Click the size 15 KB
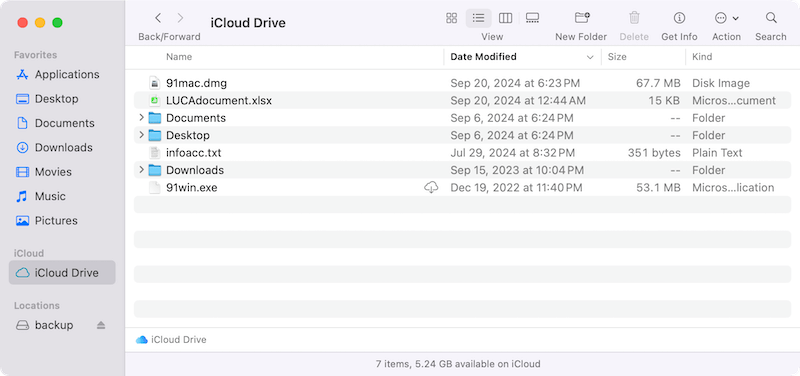 (664, 101)
